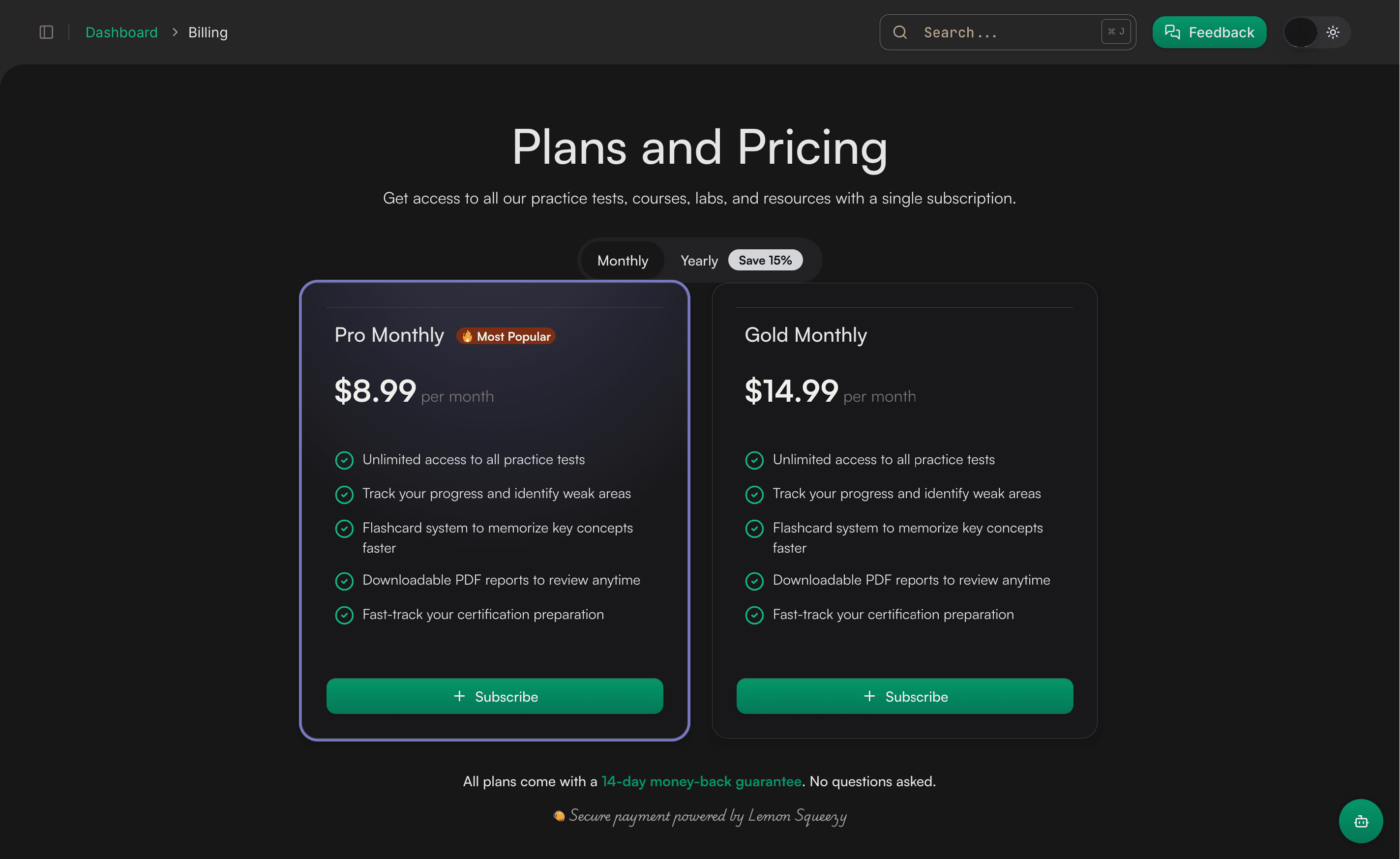
Task: Click the plus icon on Pro Subscribe
Action: pos(460,696)
